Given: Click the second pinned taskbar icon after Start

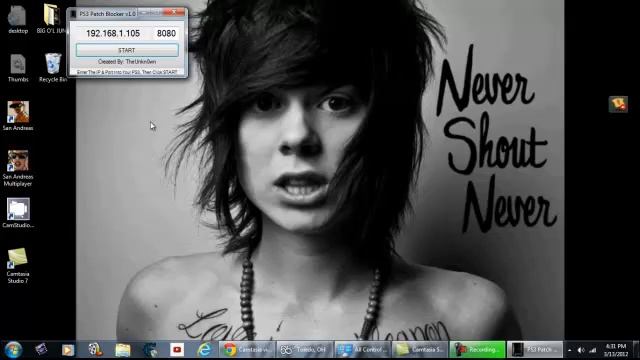Looking at the screenshot, I should click(41, 350).
